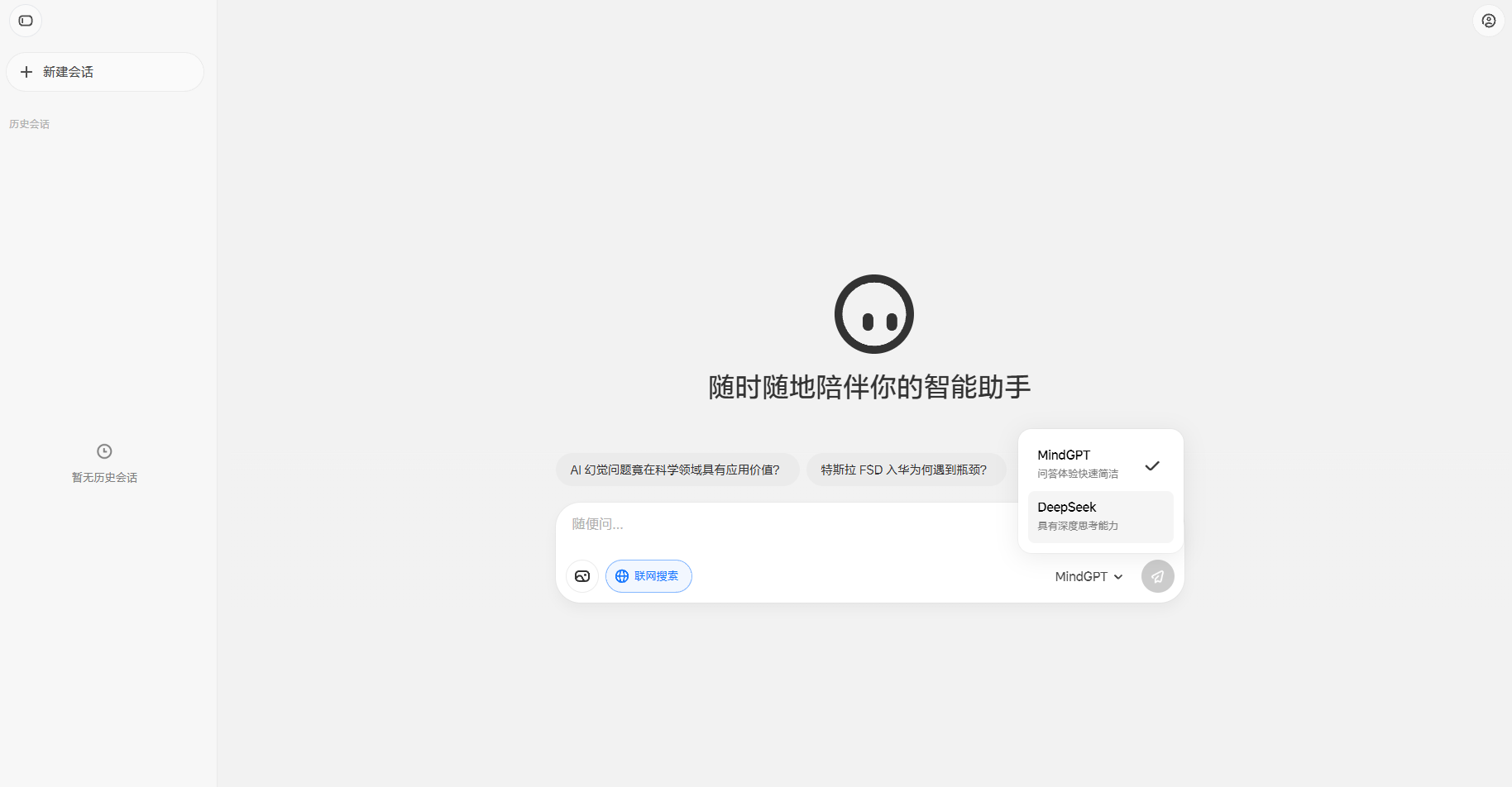The width and height of the screenshot is (1512, 787).
Task: Click the clock icon above 暂无历史会话
Action: point(104,451)
